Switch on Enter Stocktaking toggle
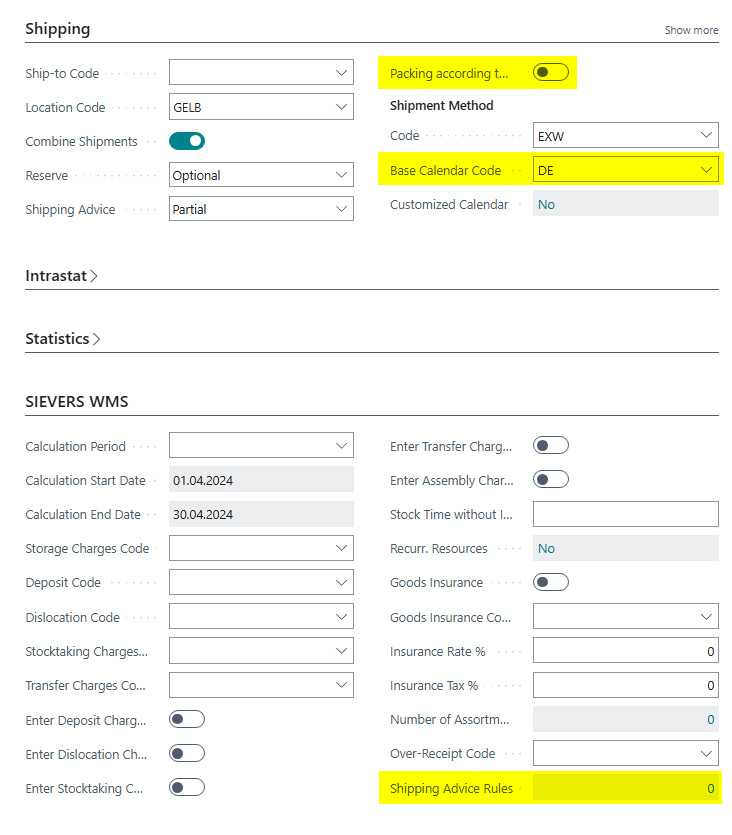This screenshot has height=835, width=732. (187, 787)
